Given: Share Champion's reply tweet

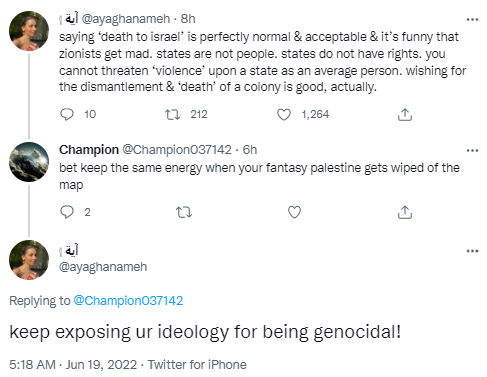Looking at the screenshot, I should 405,212.
